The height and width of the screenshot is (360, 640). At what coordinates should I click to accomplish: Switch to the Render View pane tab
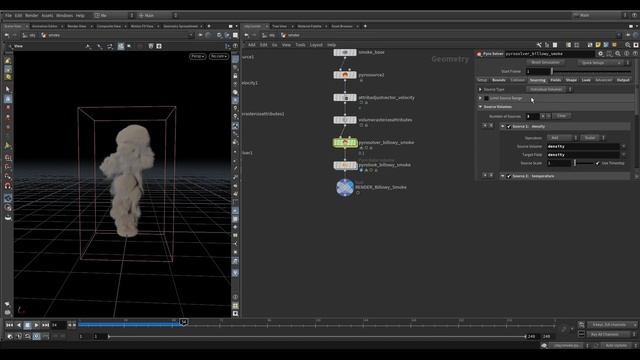(x=77, y=26)
